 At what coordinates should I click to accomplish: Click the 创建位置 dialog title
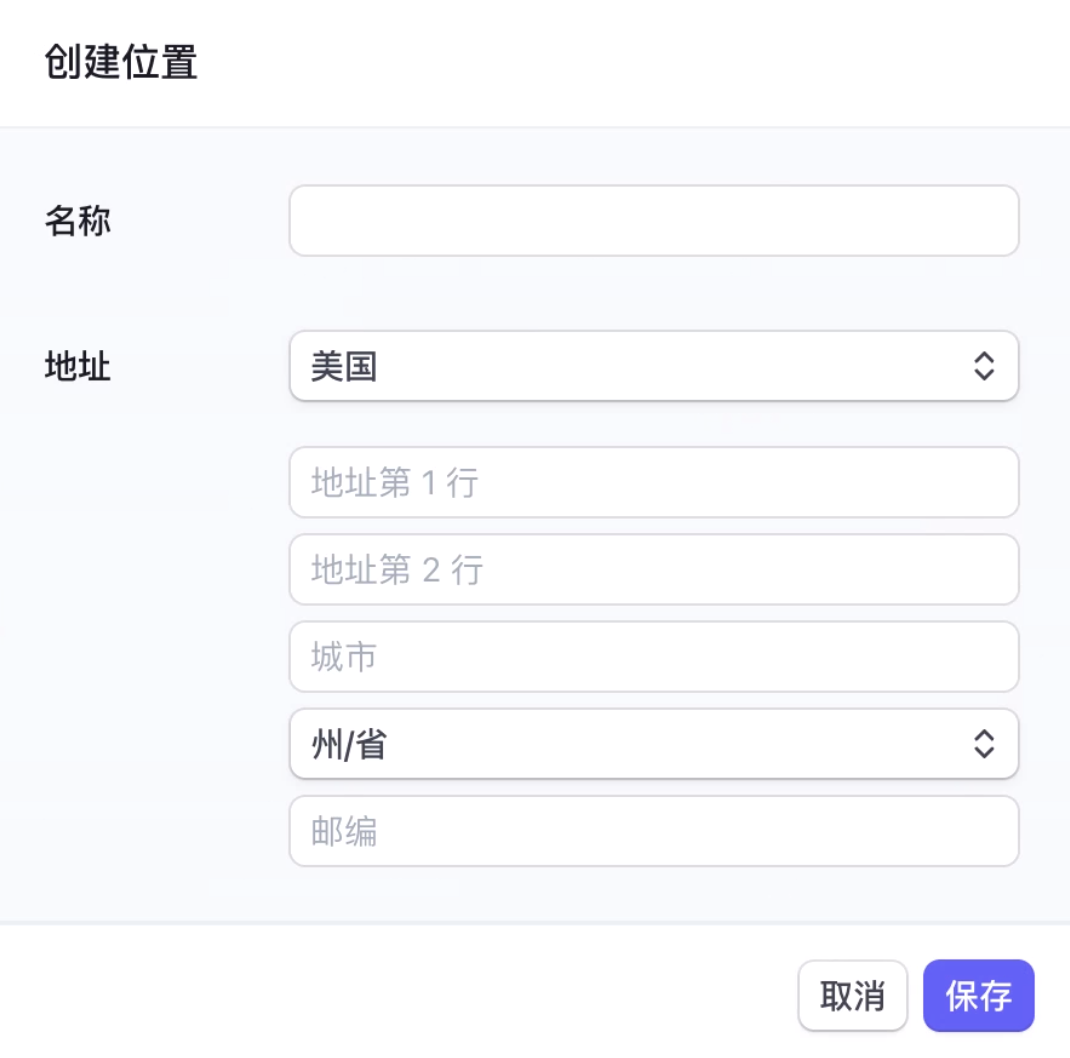[x=121, y=61]
